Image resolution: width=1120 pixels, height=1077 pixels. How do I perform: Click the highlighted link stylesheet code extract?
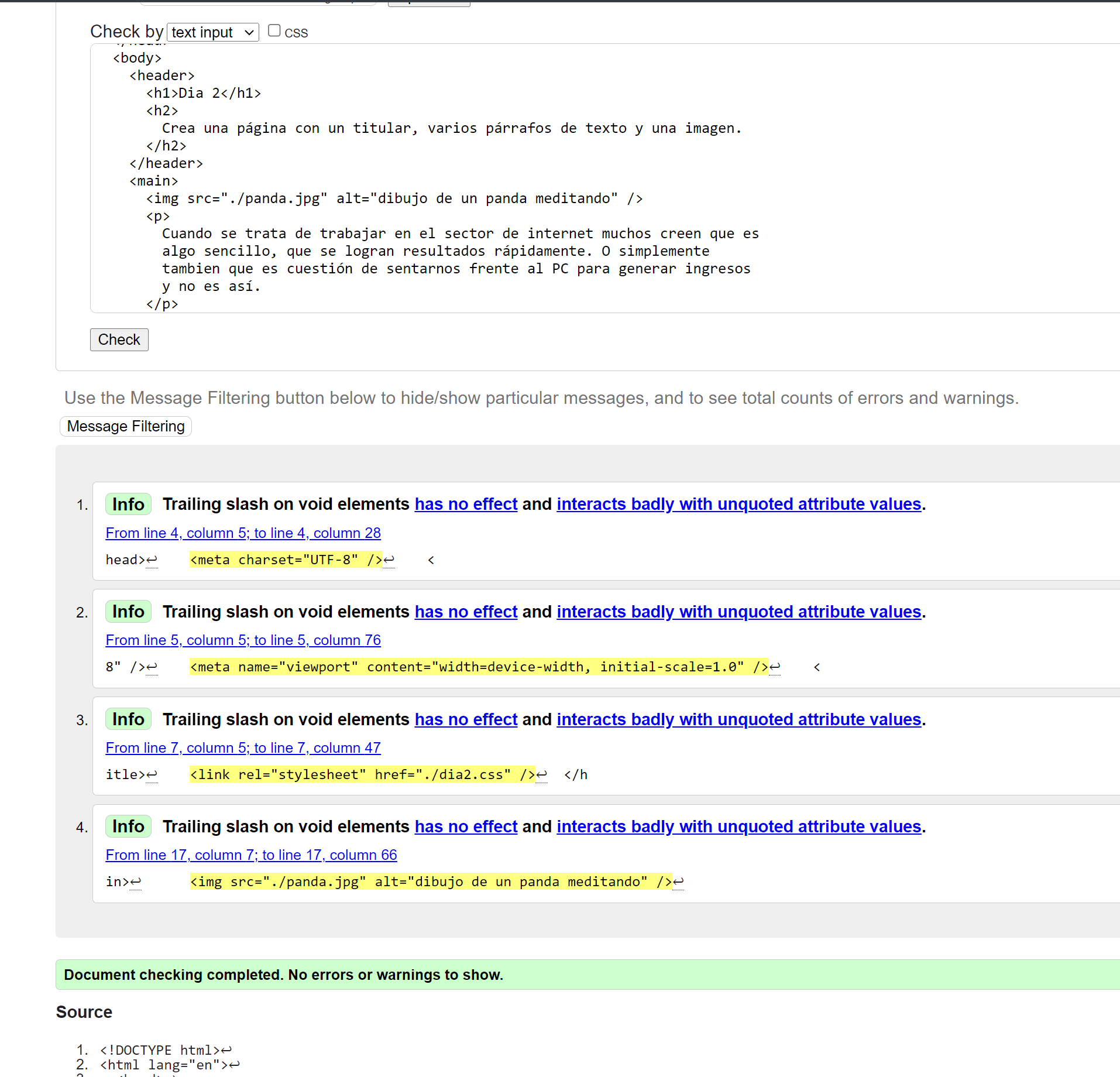click(x=362, y=775)
